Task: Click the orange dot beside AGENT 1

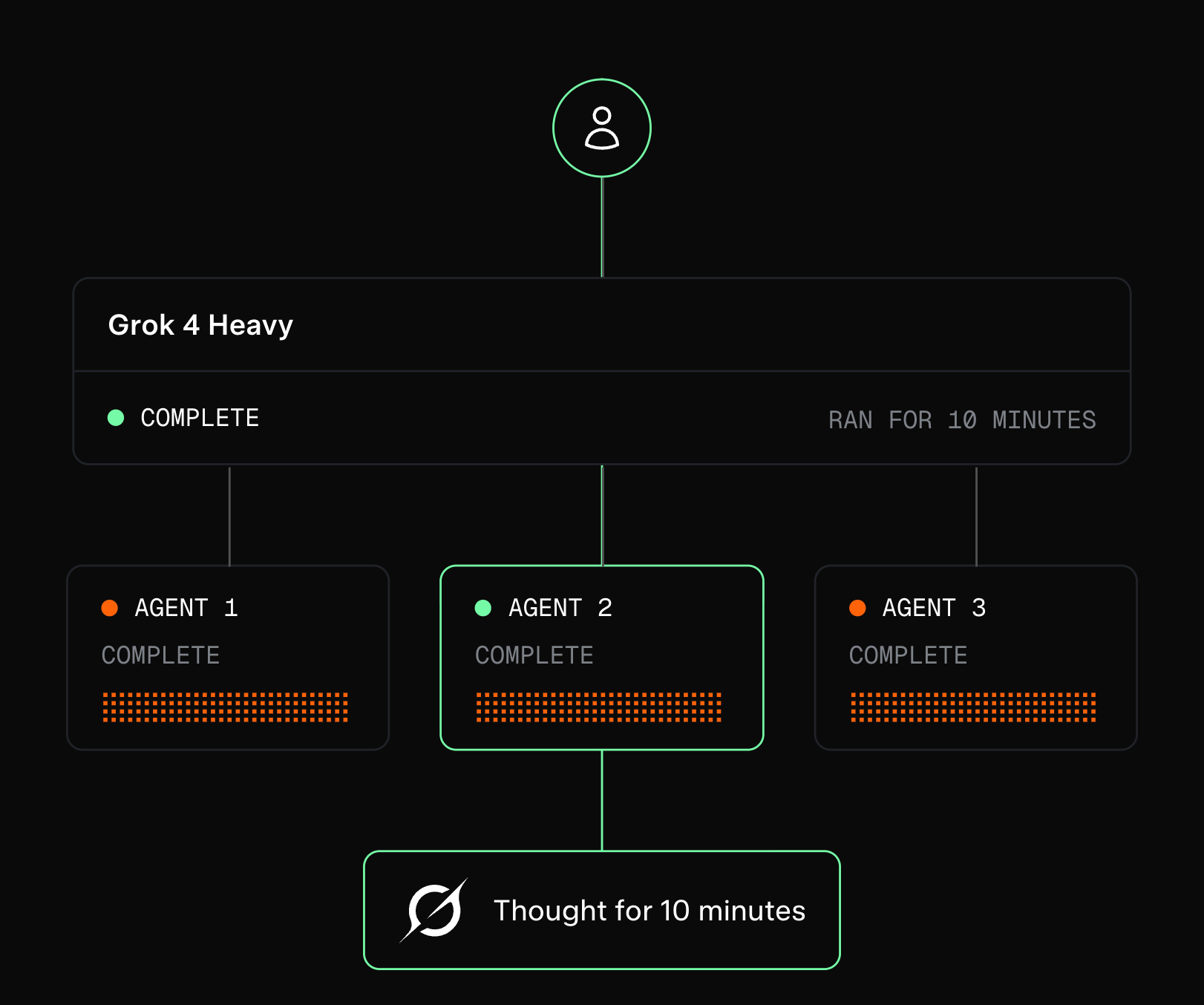Action: [x=110, y=608]
